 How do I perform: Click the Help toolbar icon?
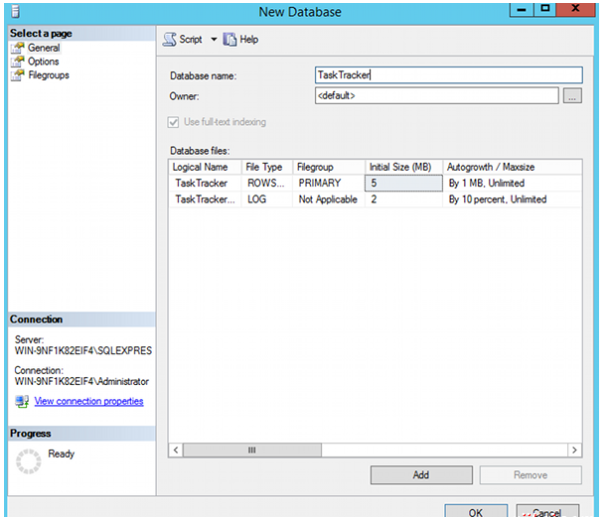pyautogui.click(x=230, y=39)
